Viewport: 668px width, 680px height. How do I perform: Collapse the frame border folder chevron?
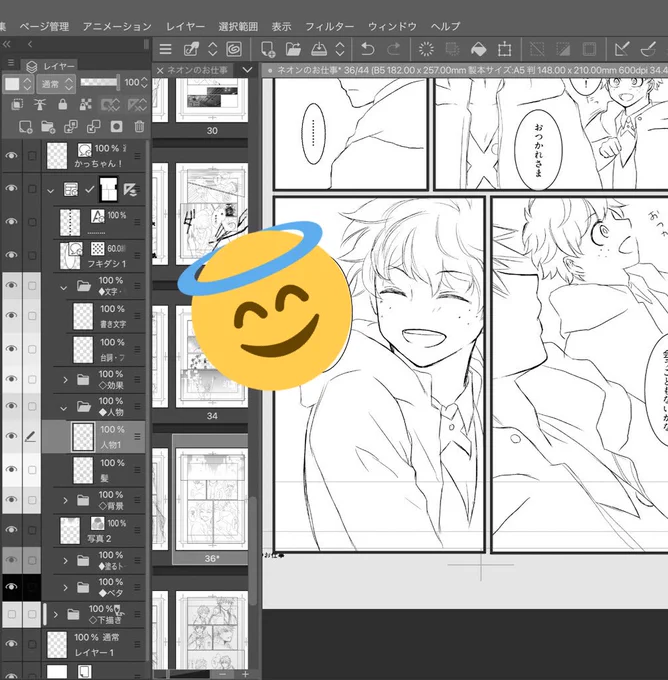51,190
